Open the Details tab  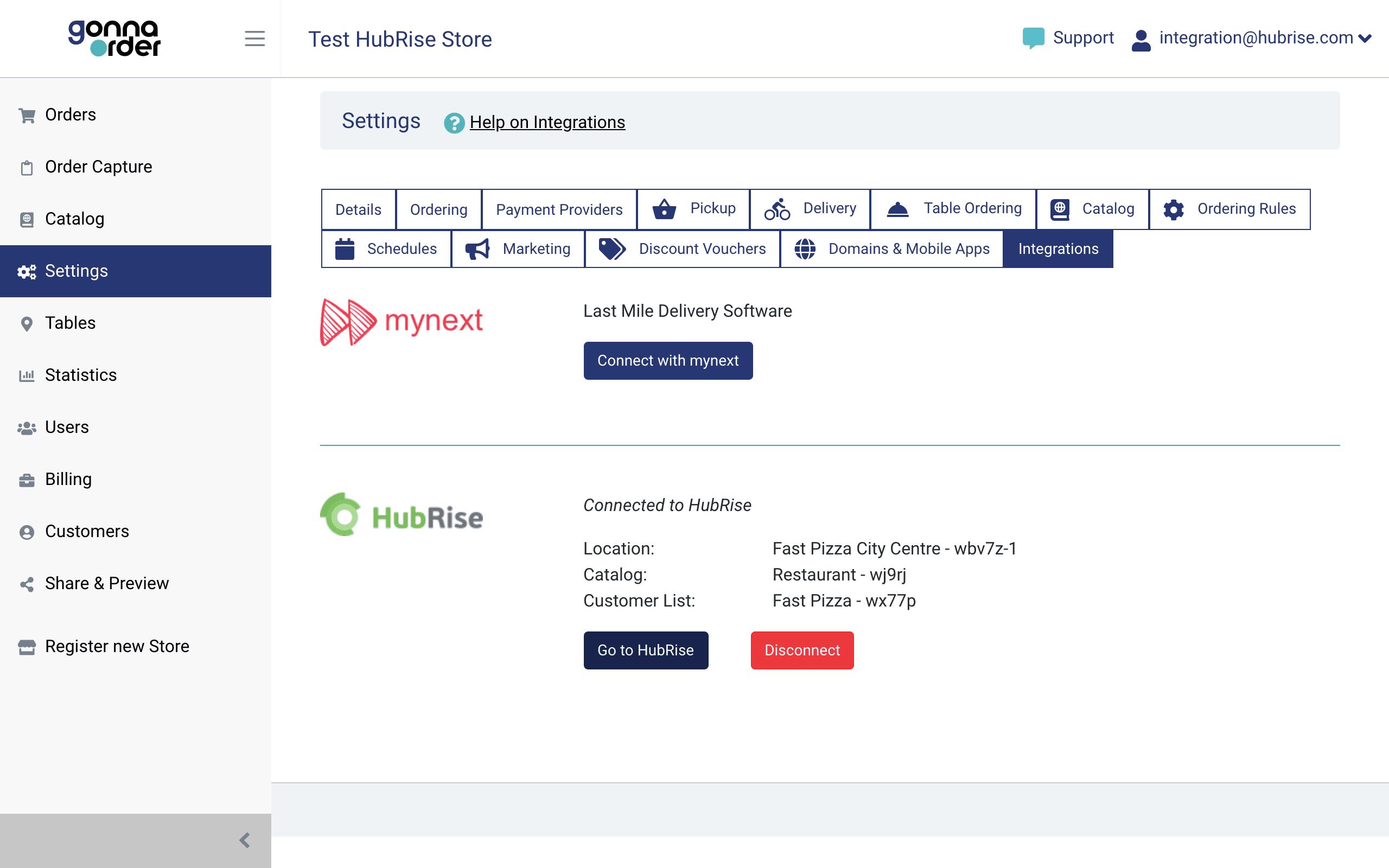[x=358, y=209]
